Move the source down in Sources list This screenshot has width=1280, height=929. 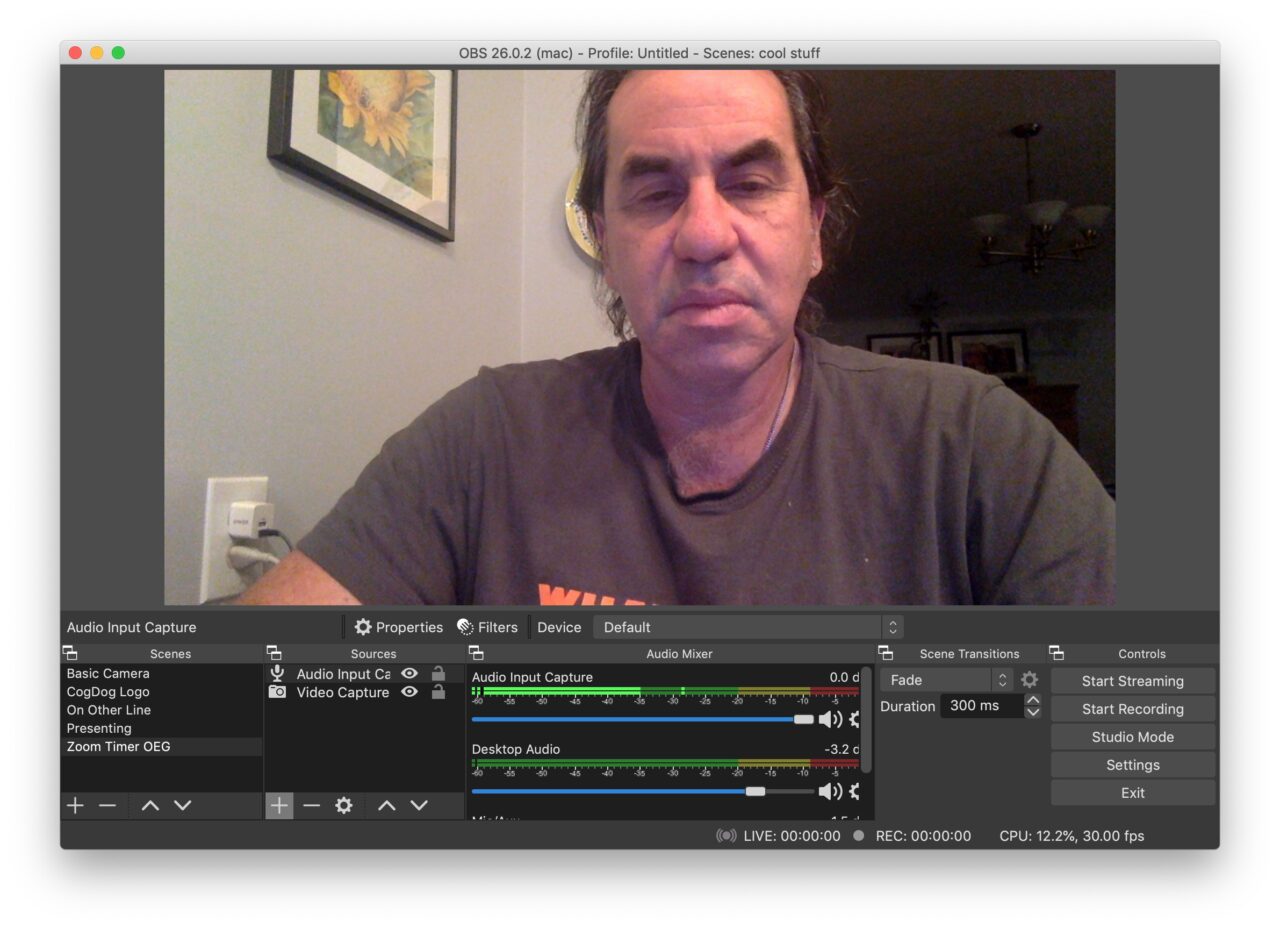419,805
